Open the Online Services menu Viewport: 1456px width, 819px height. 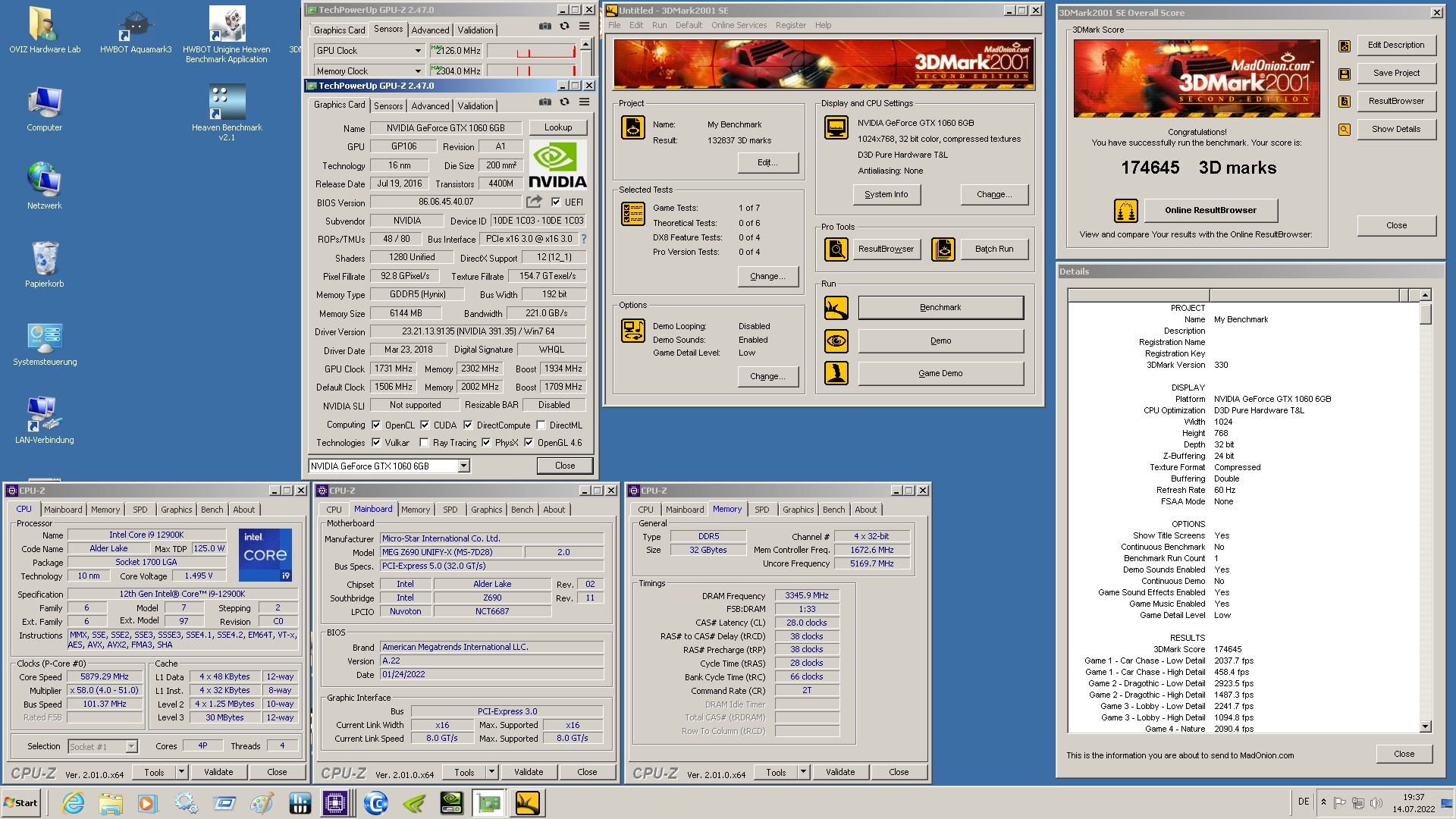tap(739, 25)
